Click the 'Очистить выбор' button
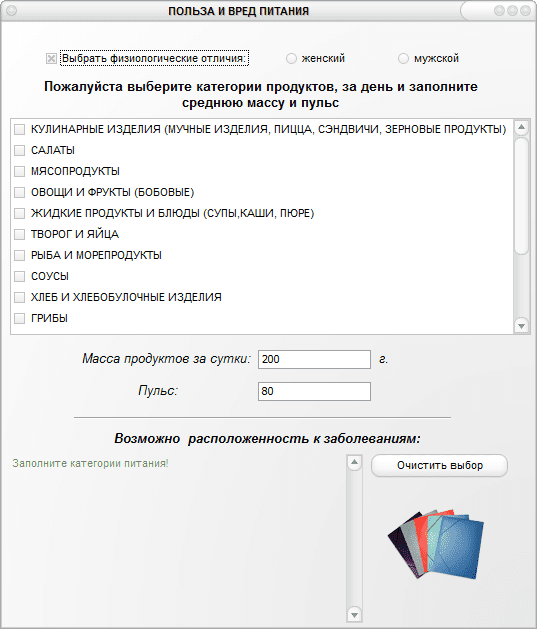 (440, 465)
